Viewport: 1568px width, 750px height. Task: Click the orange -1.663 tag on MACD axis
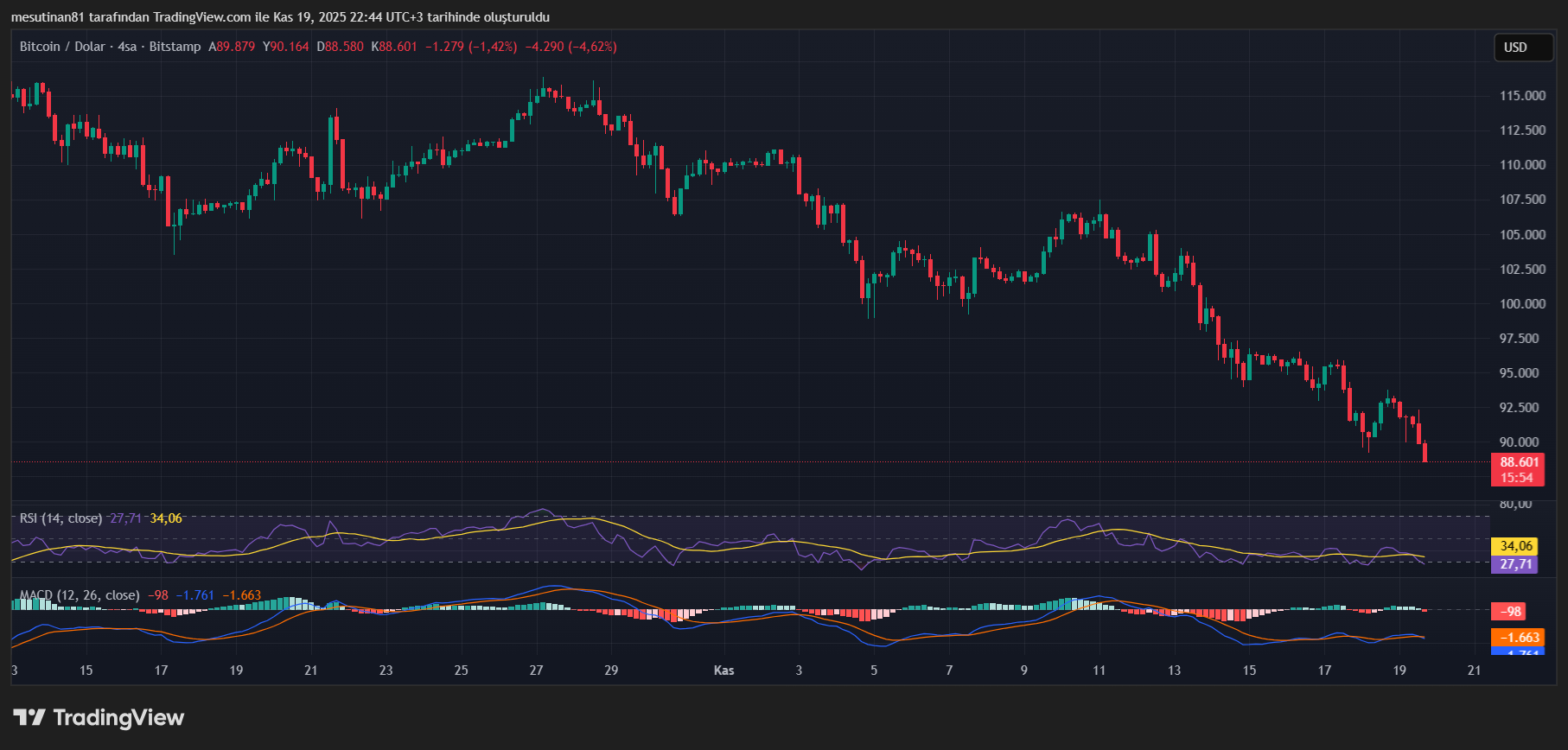(1520, 638)
